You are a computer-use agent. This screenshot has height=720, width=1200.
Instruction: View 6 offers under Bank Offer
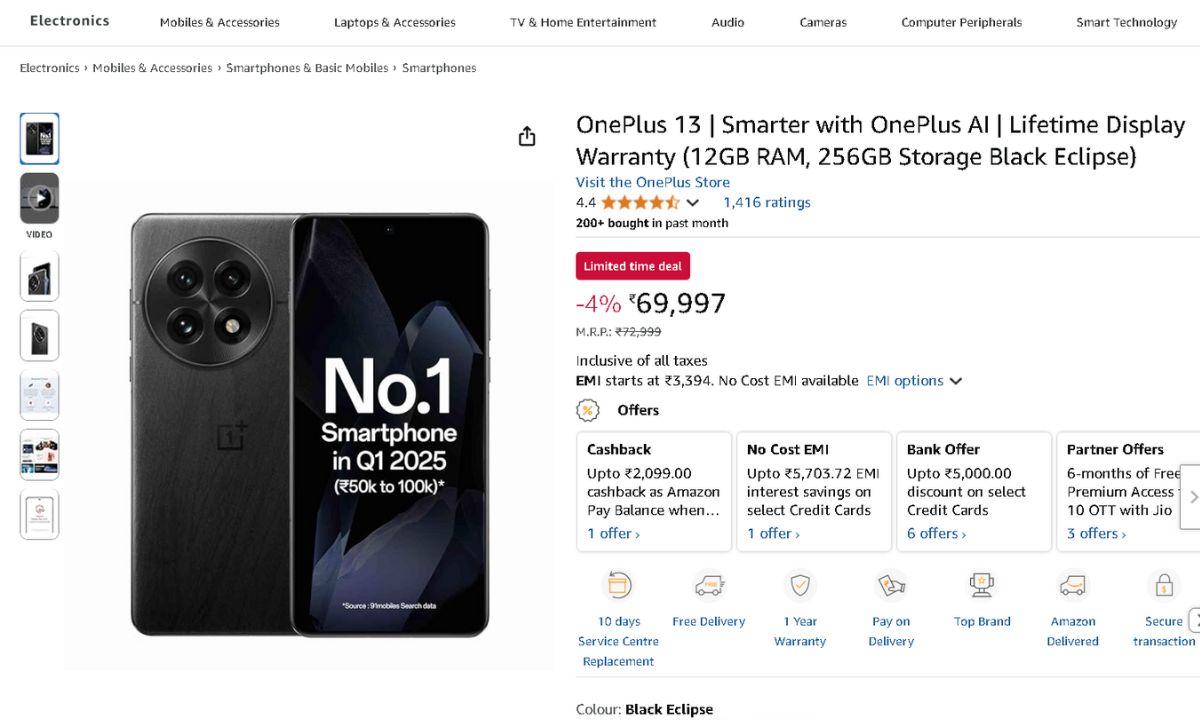pyautogui.click(x=936, y=534)
